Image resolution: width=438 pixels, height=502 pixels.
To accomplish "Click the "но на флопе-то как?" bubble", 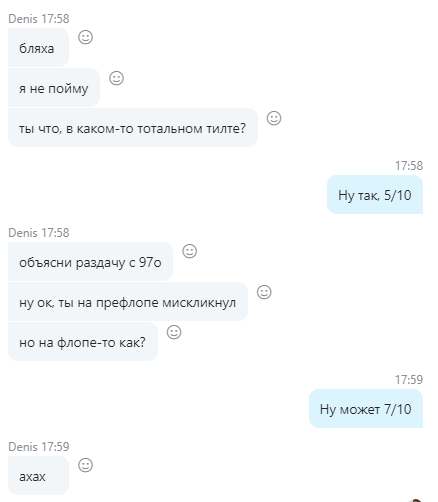I will coord(83,342).
